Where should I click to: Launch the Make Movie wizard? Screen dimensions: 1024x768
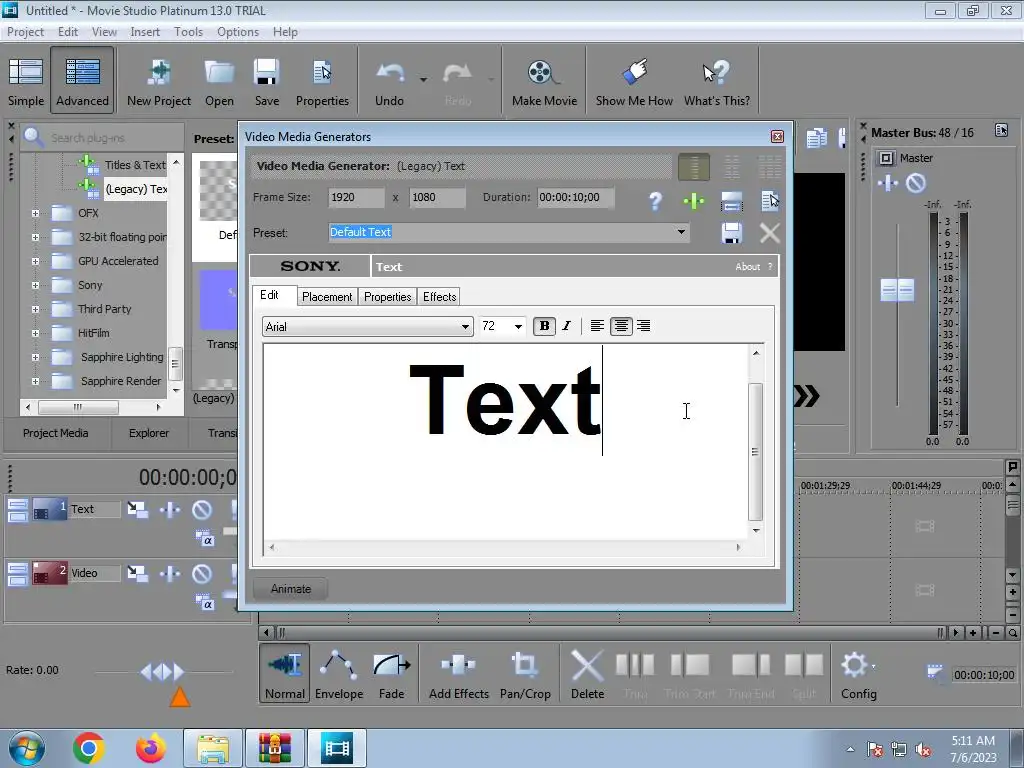[x=544, y=81]
